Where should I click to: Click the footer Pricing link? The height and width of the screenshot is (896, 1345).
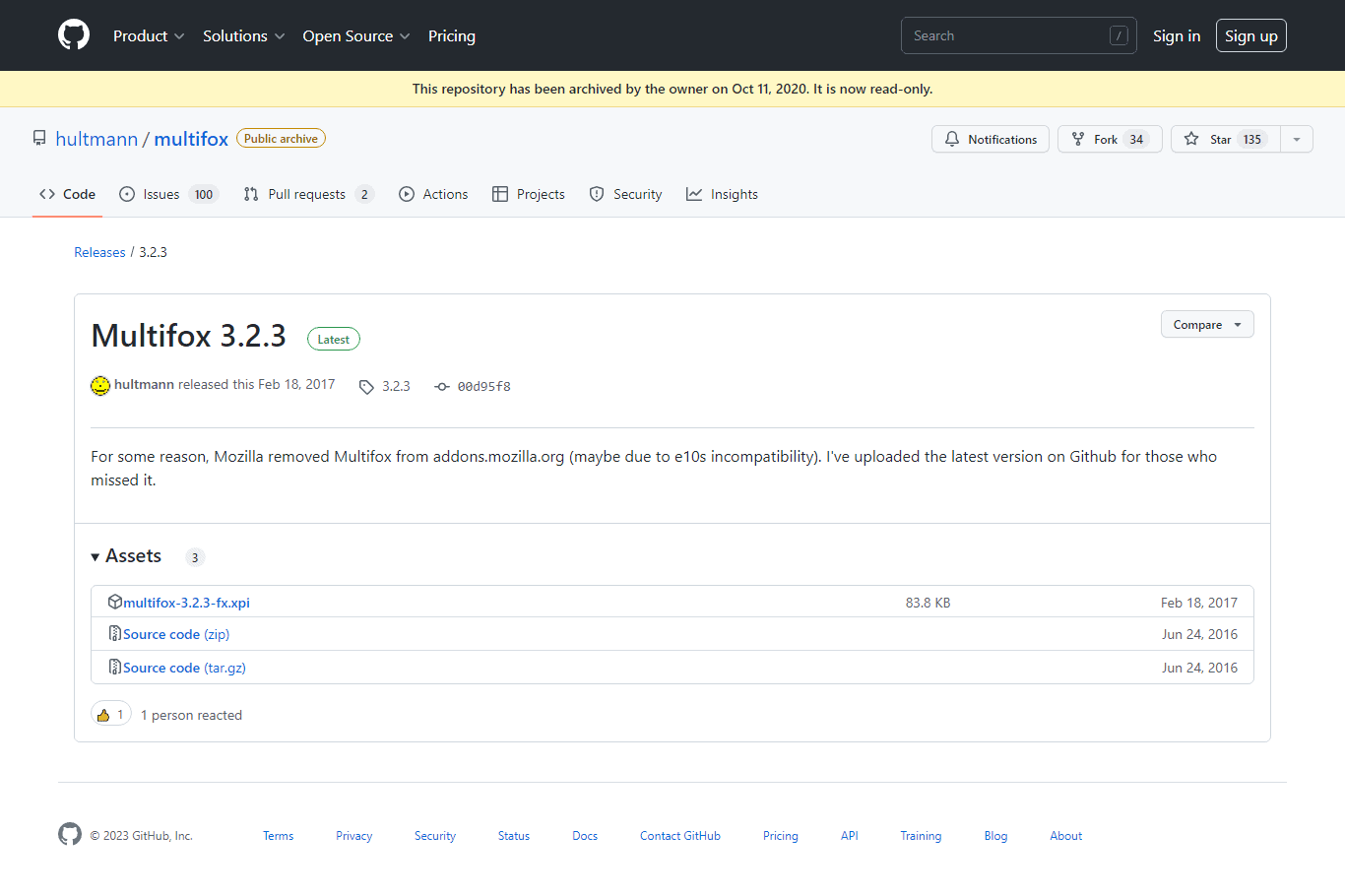[x=781, y=836]
